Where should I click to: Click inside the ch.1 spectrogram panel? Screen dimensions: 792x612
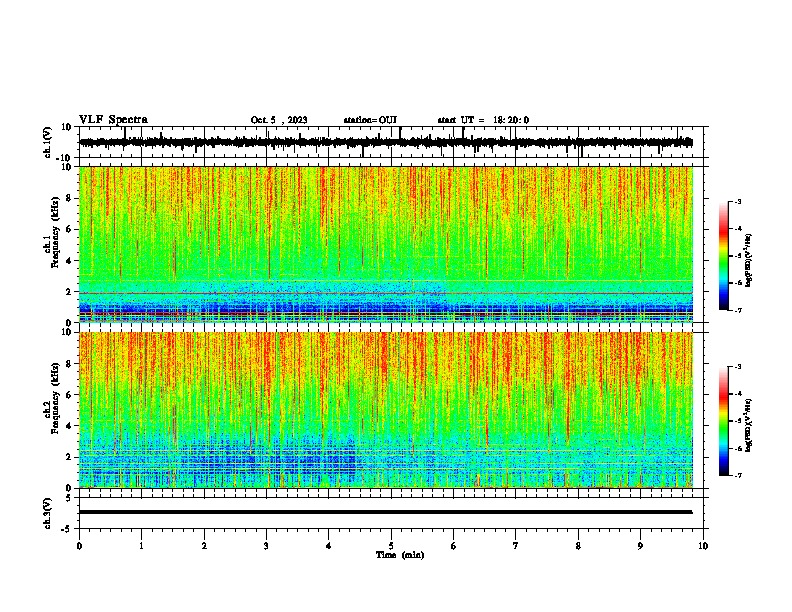coord(386,244)
